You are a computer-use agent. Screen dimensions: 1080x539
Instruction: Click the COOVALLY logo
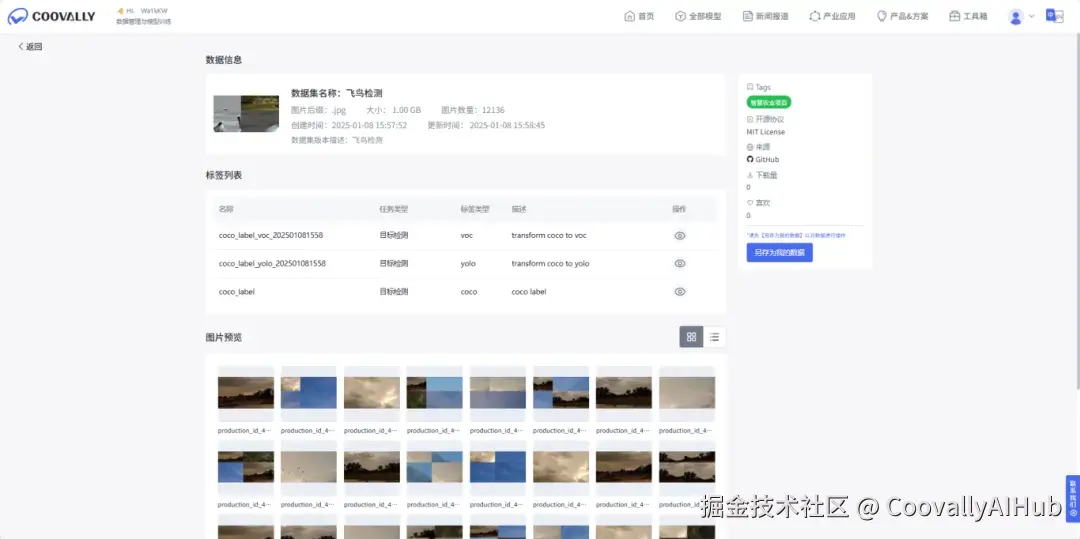[x=51, y=16]
